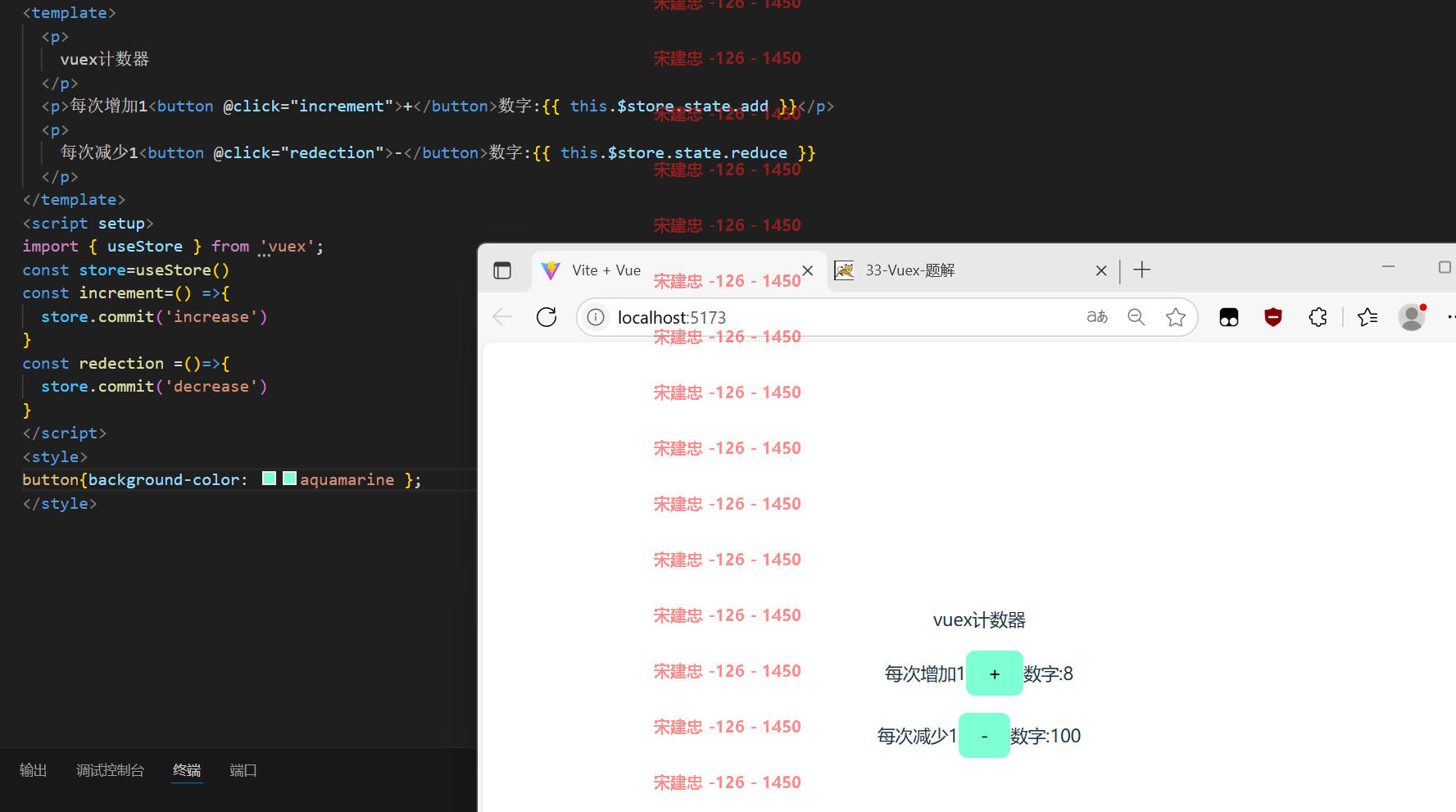Click the const store=useStore() line
1456x812 pixels.
[x=126, y=270]
